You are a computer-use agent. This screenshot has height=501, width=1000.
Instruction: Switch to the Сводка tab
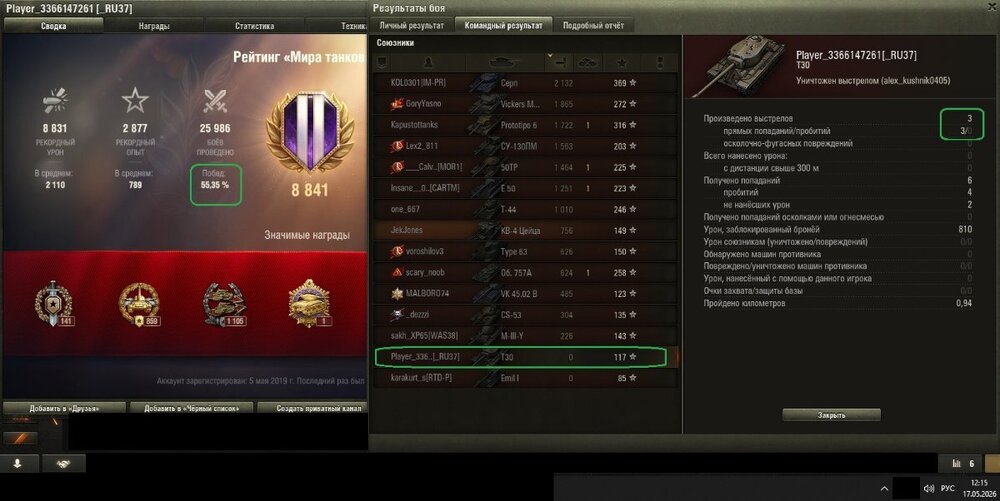click(54, 26)
